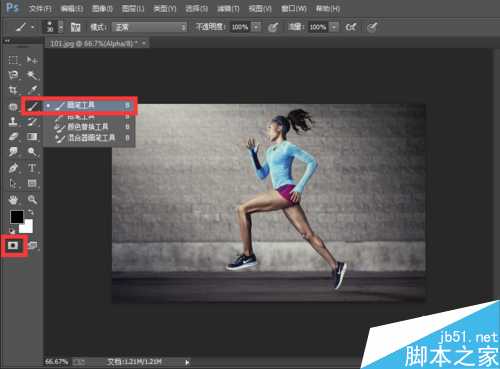This screenshot has width=500, height=369.
Task: Select the Eyedropper tool
Action: (32, 90)
